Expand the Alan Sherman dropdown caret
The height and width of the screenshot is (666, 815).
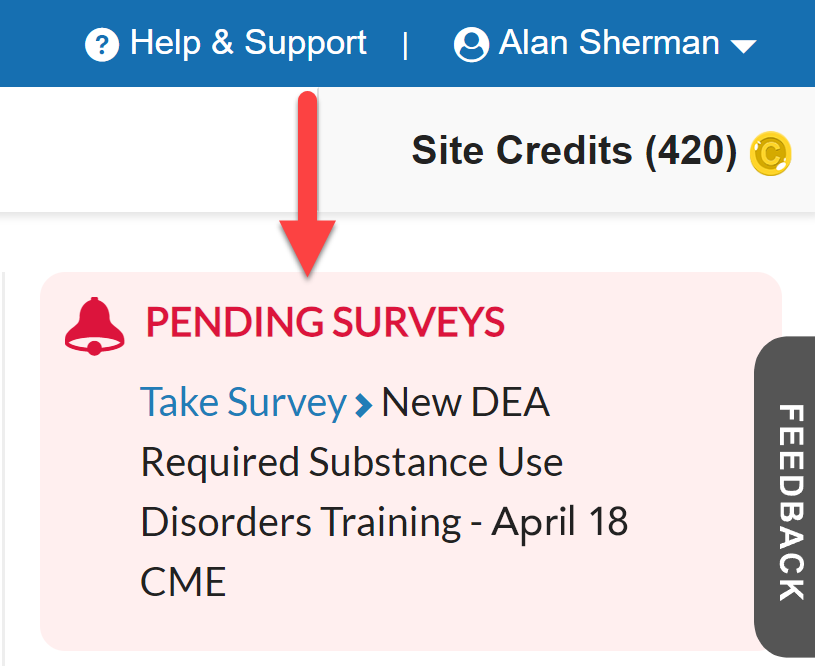(743, 46)
